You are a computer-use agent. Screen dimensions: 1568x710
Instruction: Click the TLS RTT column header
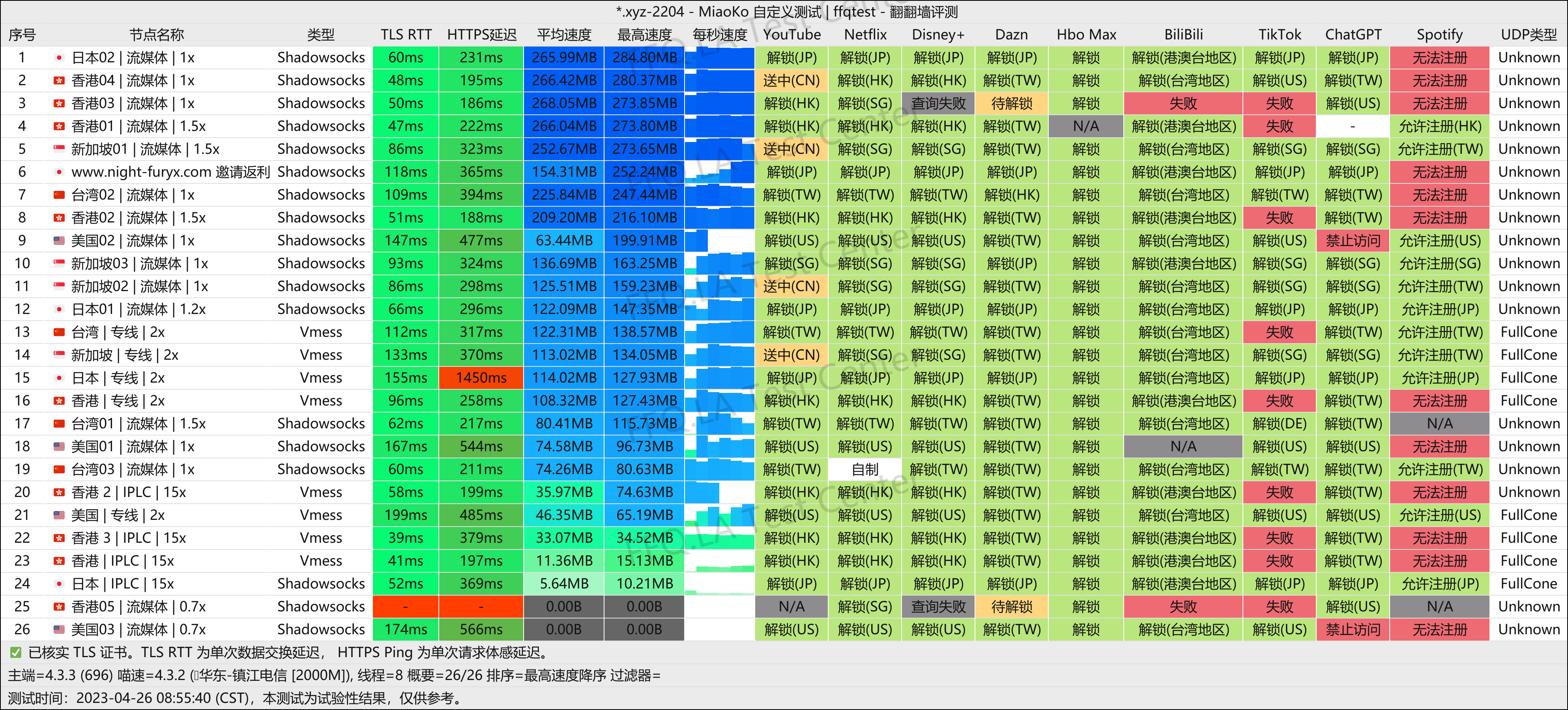tap(406, 35)
